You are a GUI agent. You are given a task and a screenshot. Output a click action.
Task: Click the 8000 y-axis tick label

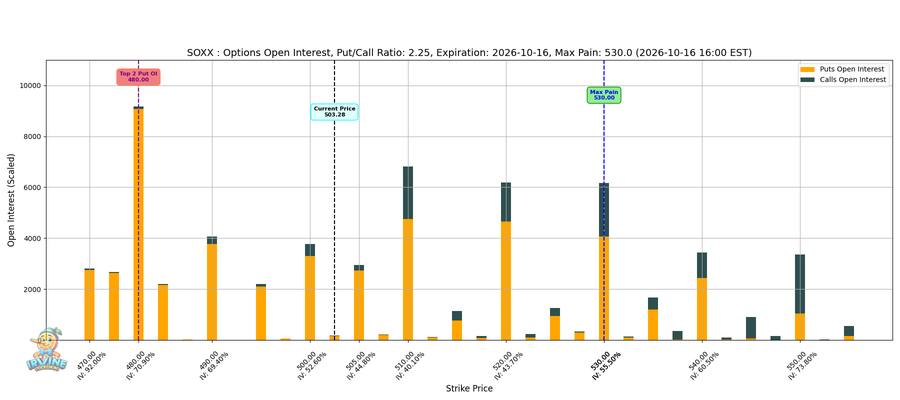pos(31,137)
